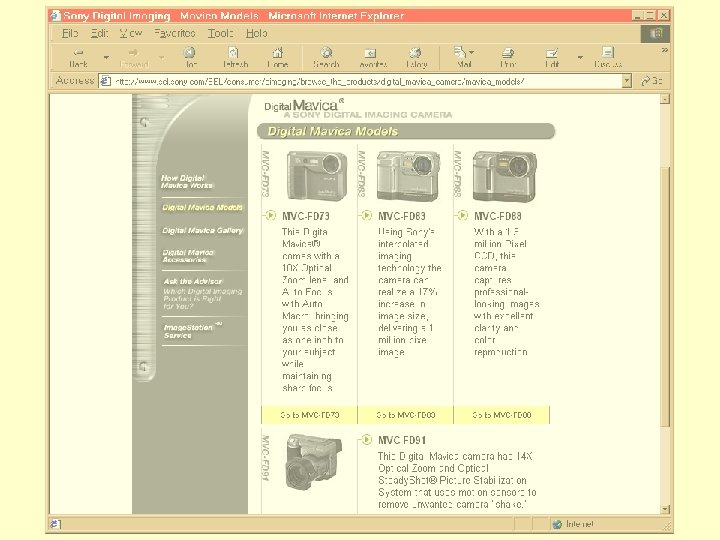Viewport: 720px width, 540px height.
Task: Click Go to MVC-FD83 button
Action: point(405,415)
